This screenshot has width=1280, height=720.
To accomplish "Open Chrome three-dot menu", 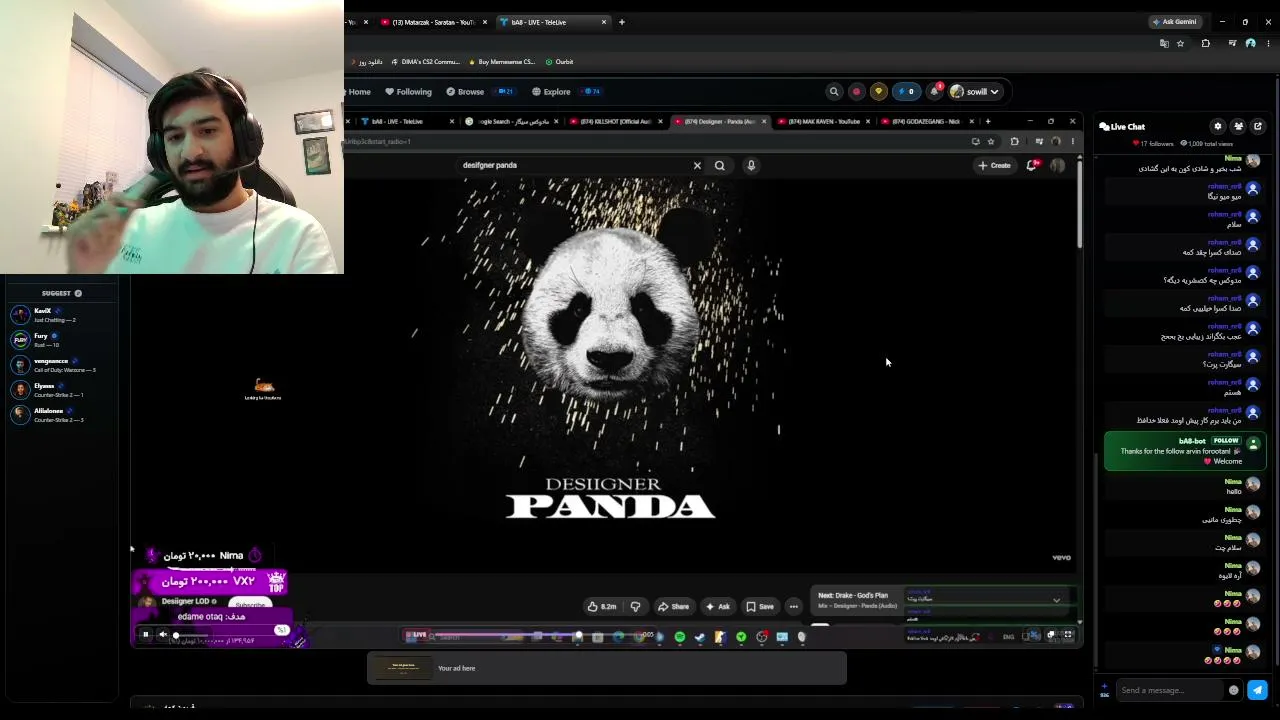I will click(x=1267, y=44).
